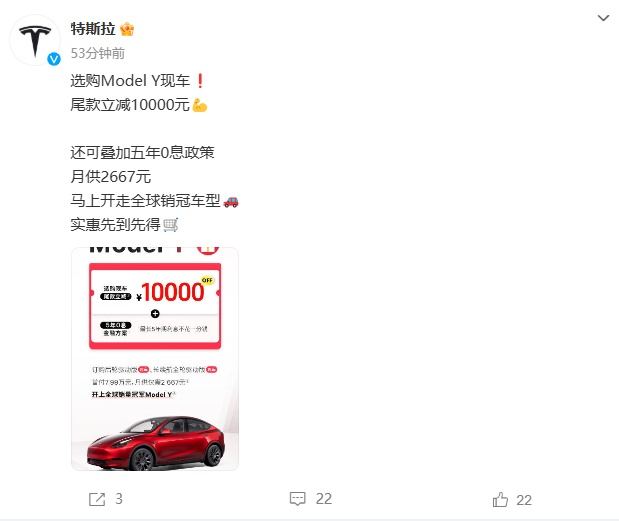Click the blue verified badge on avatar
Screen dimensions: 619x521
54,59
